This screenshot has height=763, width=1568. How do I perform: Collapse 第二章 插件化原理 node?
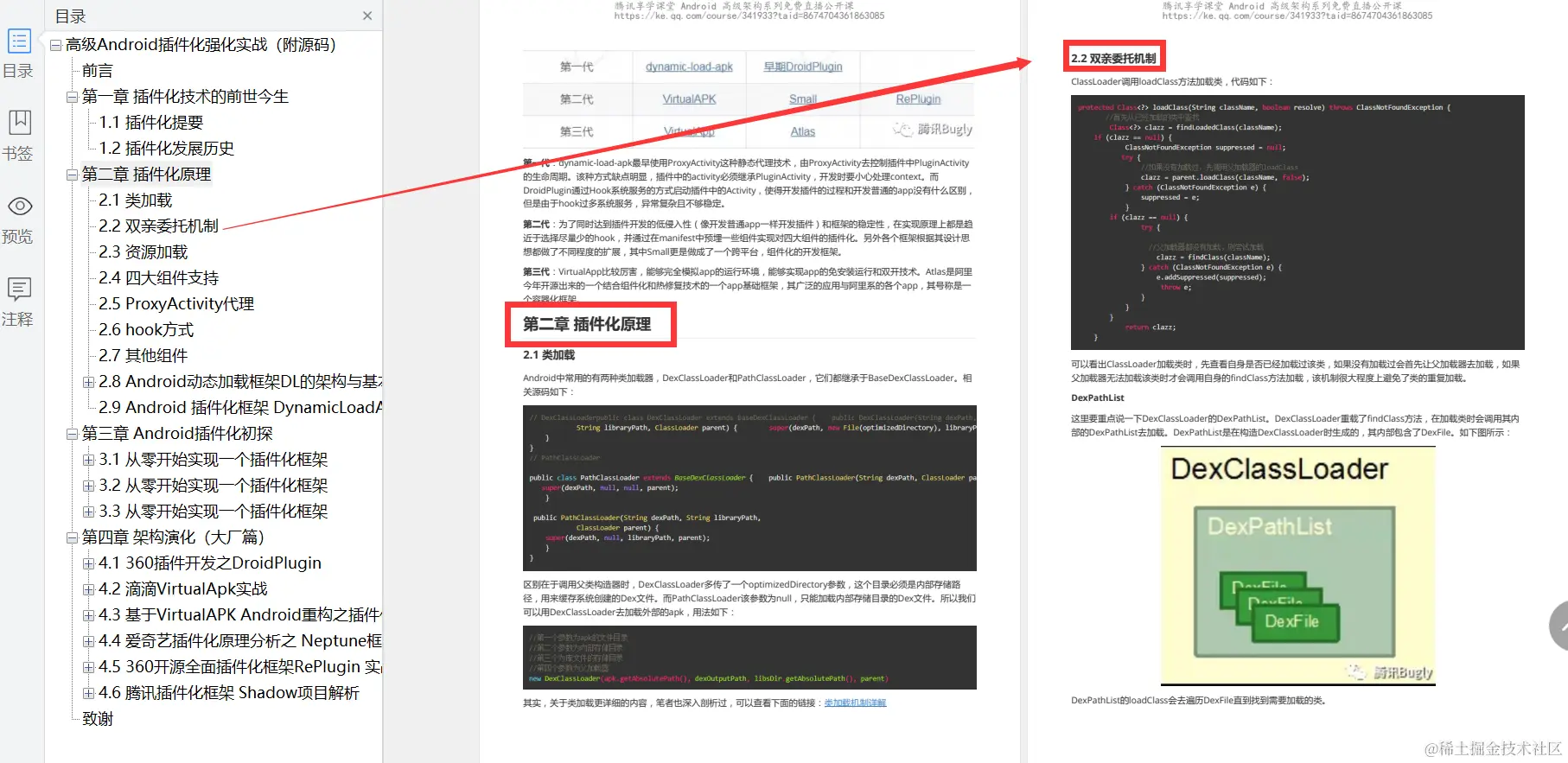pos(73,175)
